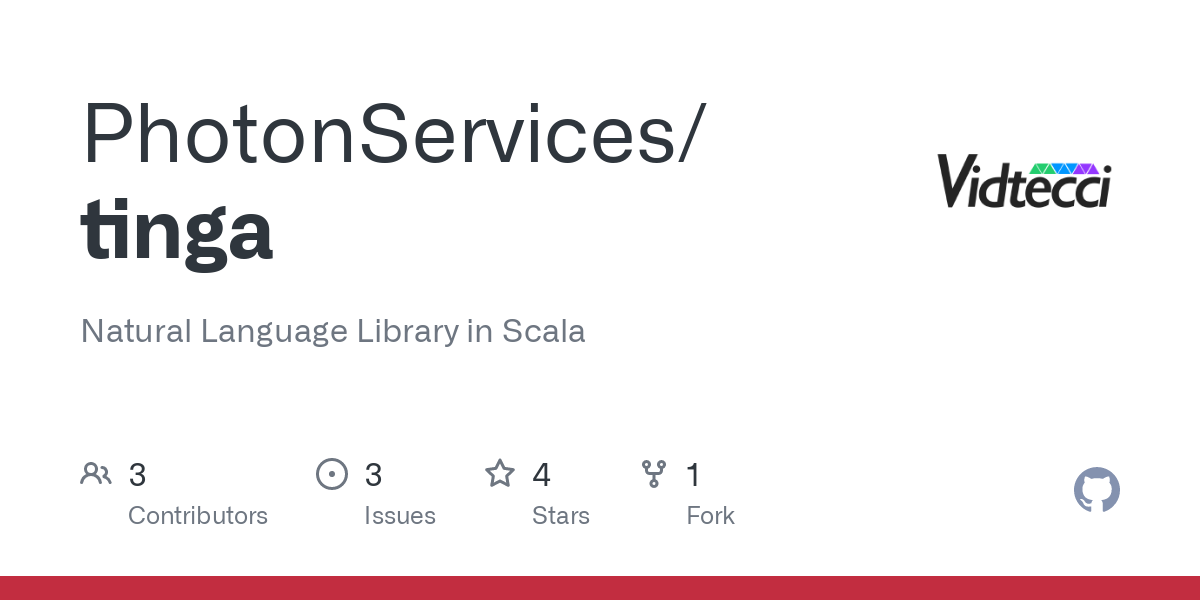
Task: Click the Stars label
Action: 561,516
